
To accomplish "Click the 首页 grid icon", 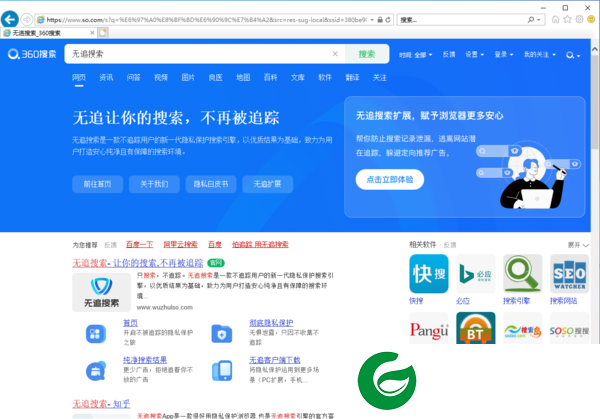I will point(96,334).
